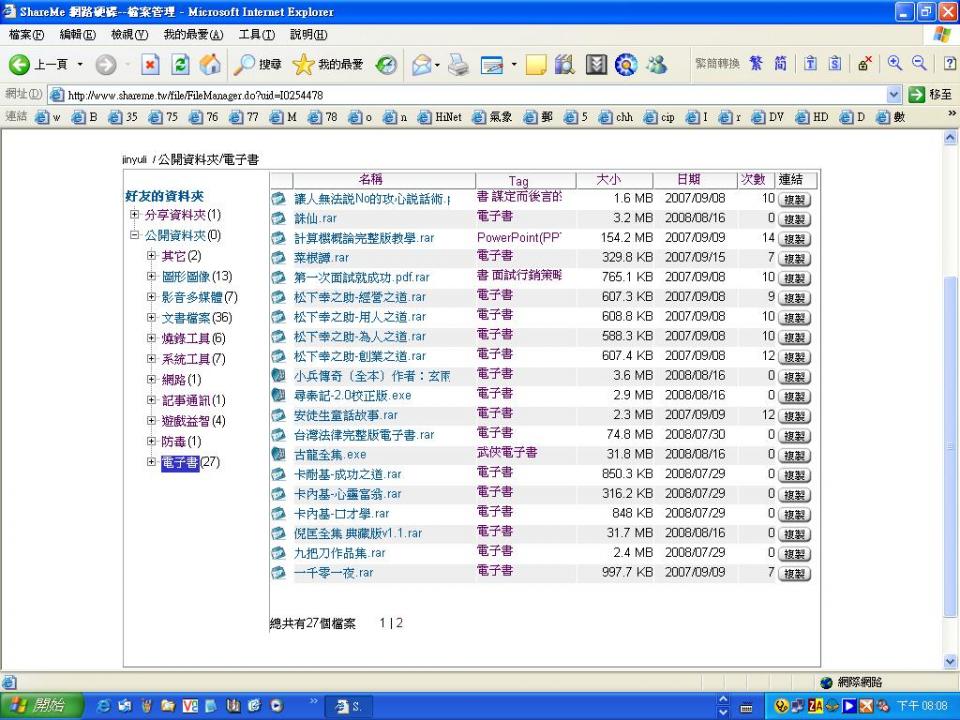Expand the 分享資料夾 tree node
This screenshot has height=720, width=960.
tap(134, 214)
